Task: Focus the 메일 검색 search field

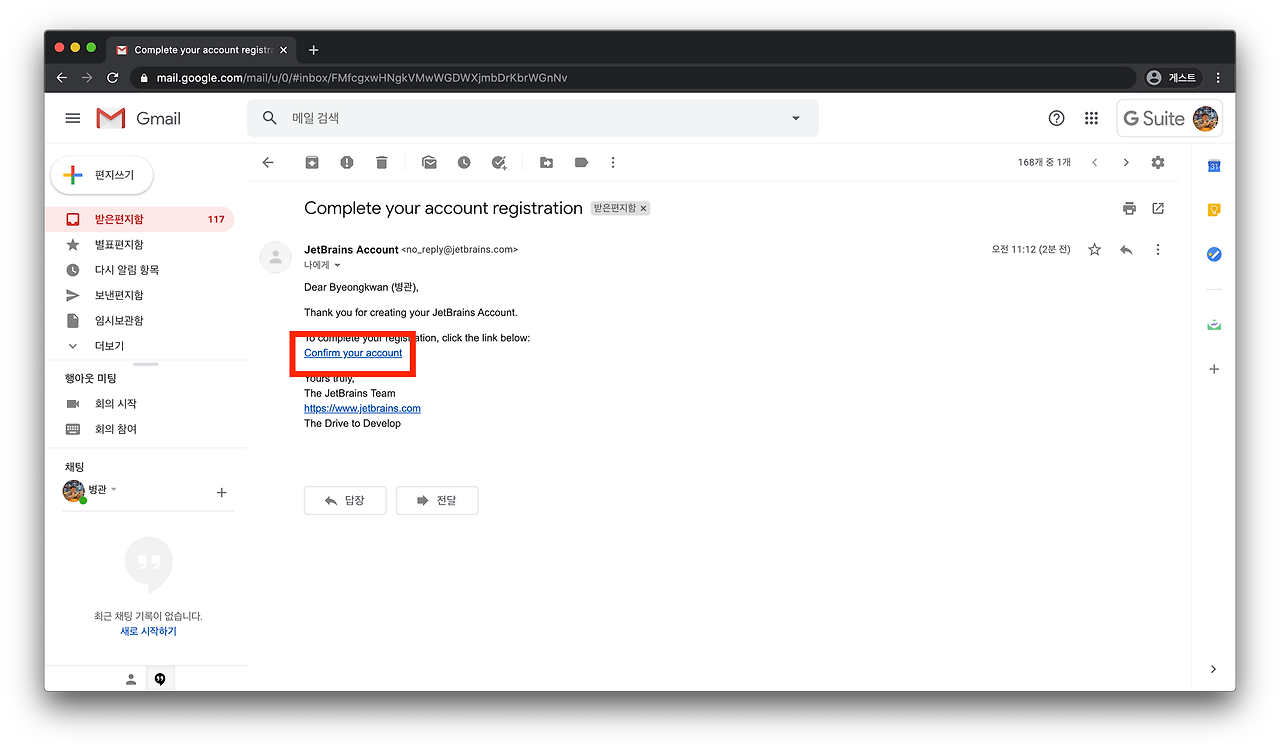Action: [x=532, y=118]
